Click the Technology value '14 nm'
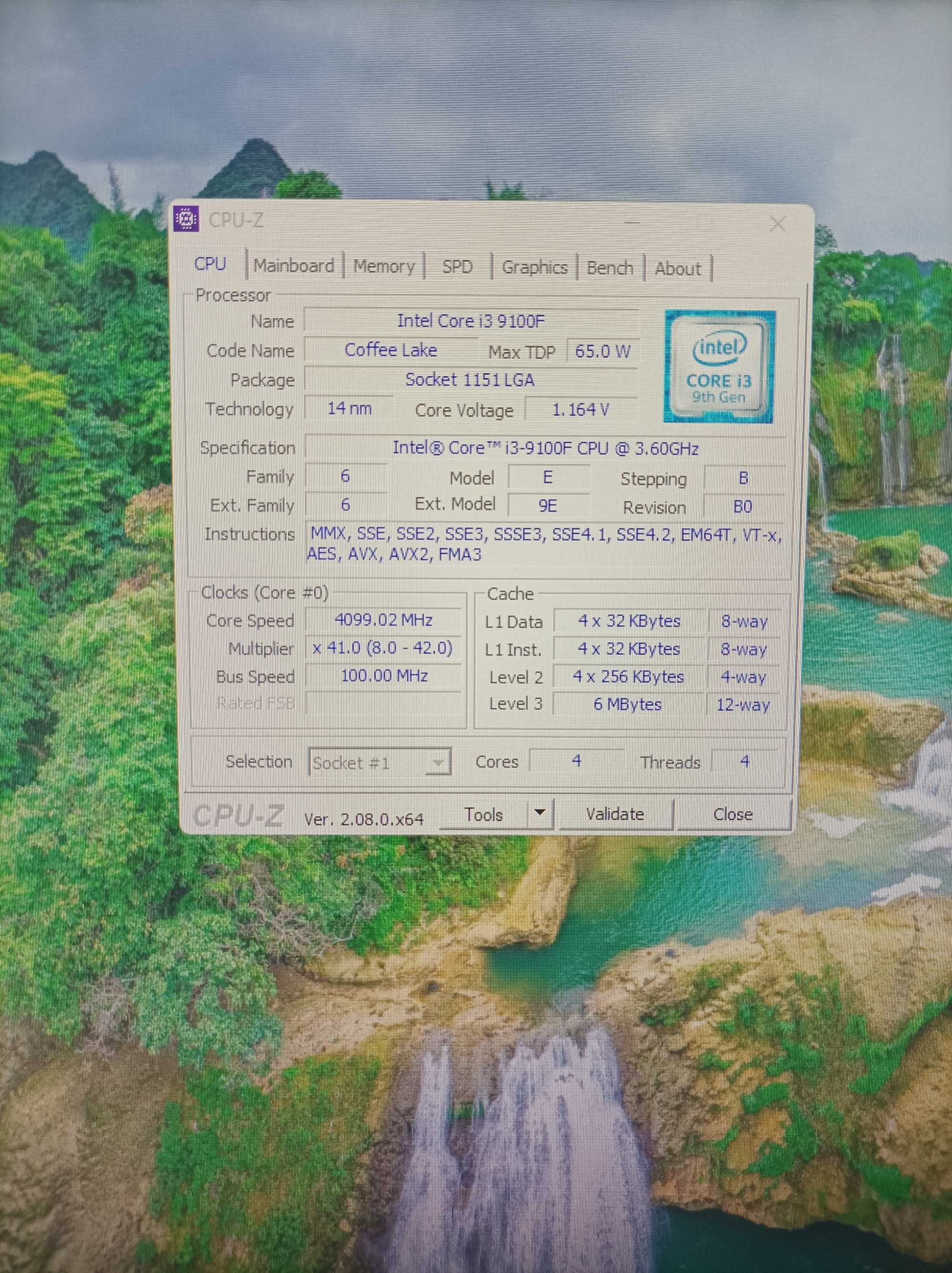This screenshot has height=1273, width=952. pos(349,408)
